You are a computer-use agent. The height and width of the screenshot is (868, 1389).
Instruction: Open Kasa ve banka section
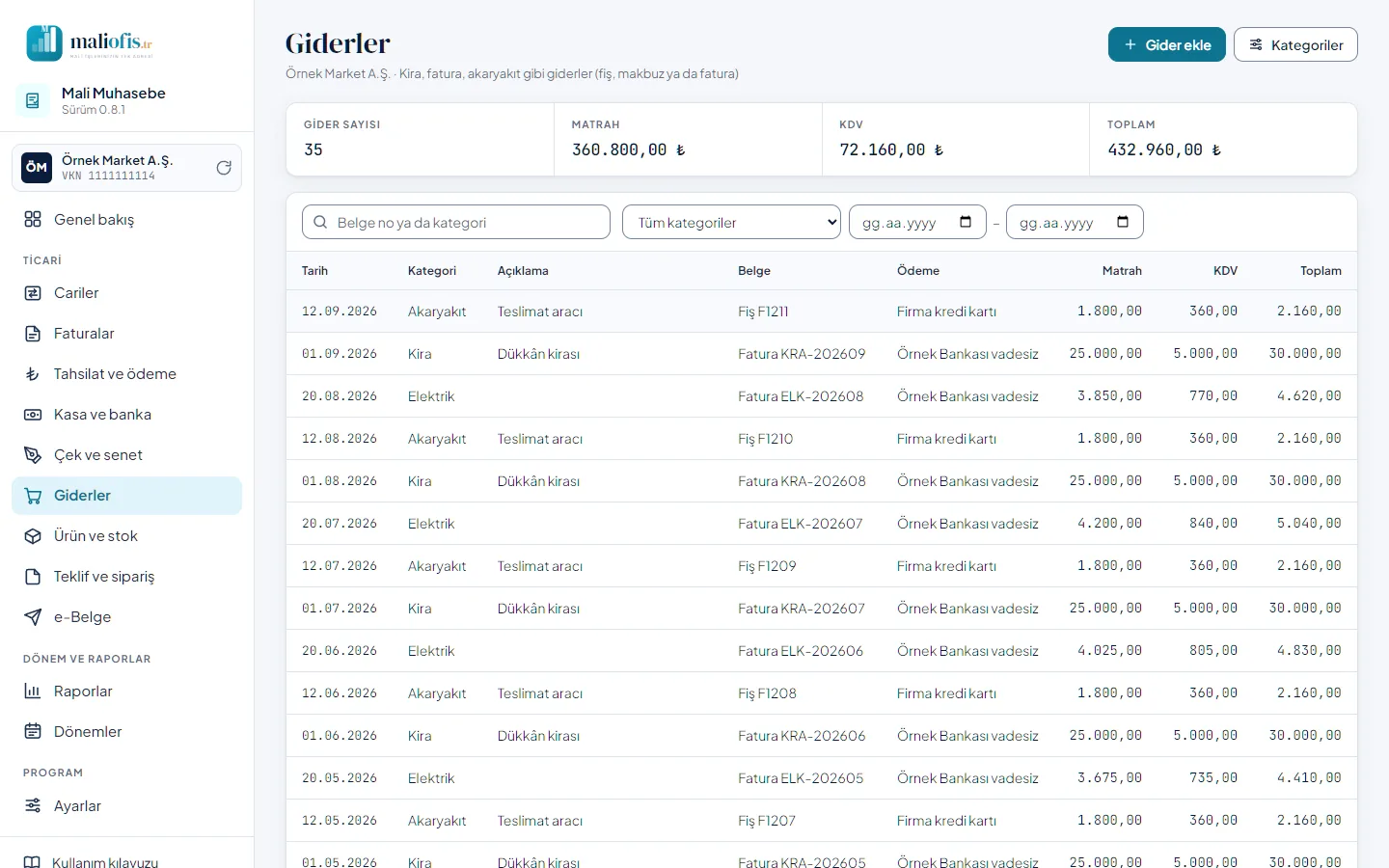pyautogui.click(x=126, y=415)
